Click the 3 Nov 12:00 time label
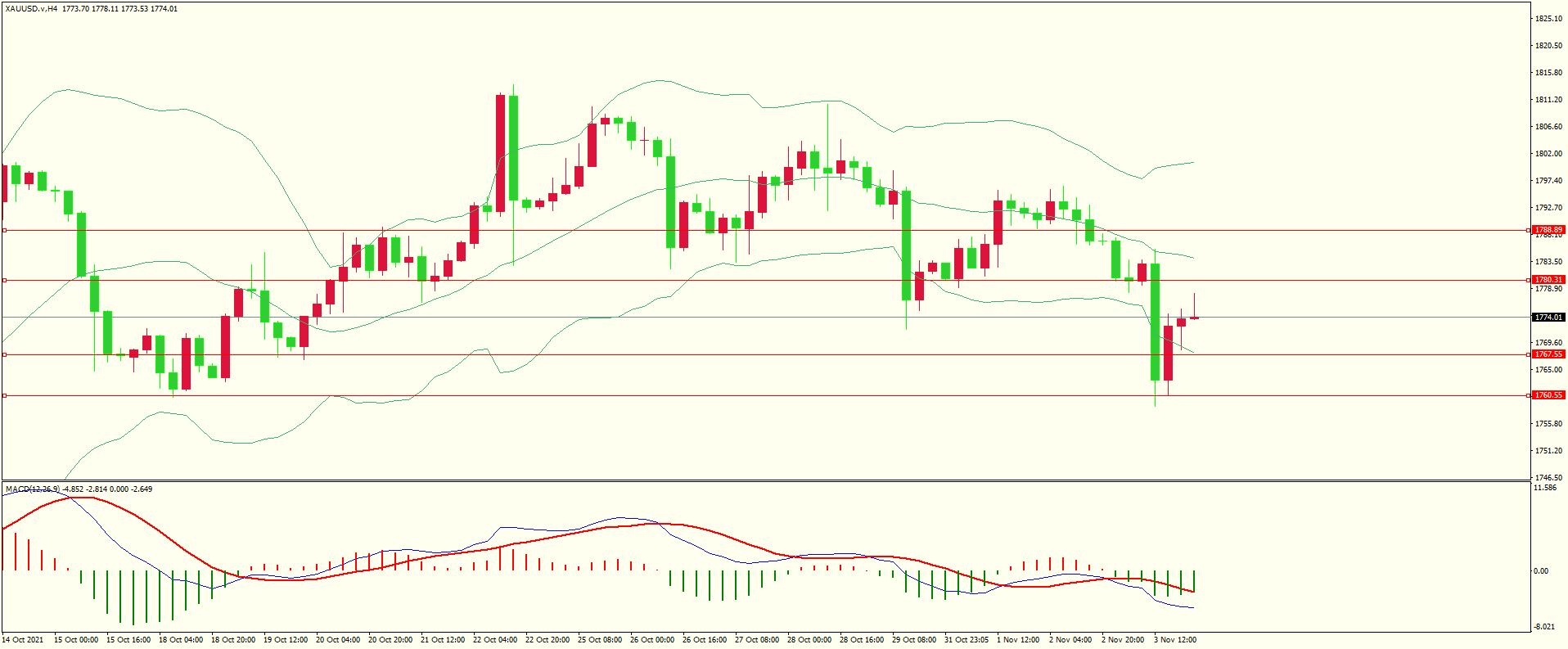The height and width of the screenshot is (649, 1568). coord(1175,640)
